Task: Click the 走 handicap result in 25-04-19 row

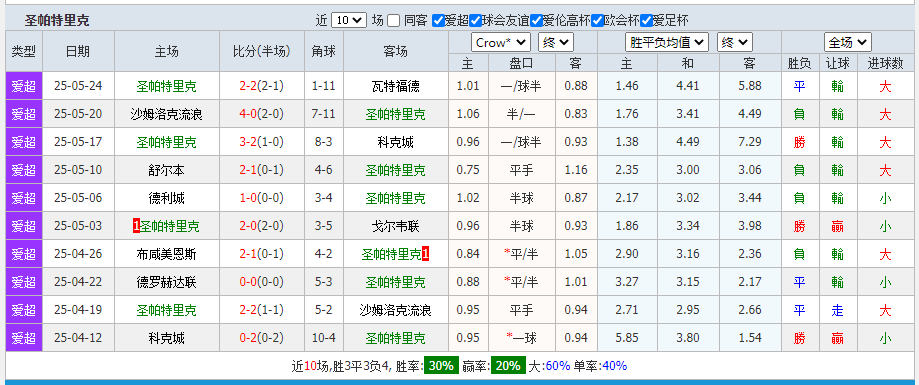Action: 838,311
